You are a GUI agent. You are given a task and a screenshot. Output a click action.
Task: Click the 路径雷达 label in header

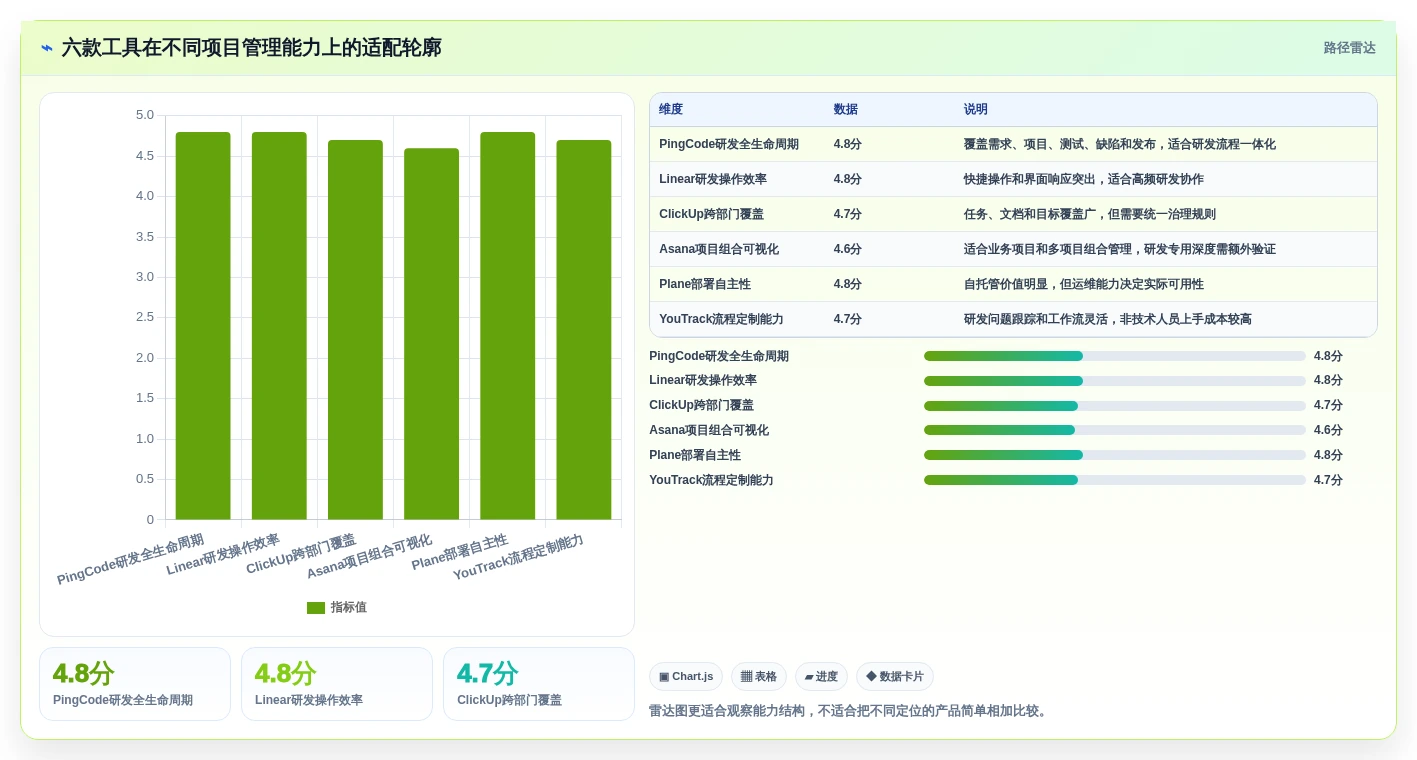pos(1350,48)
